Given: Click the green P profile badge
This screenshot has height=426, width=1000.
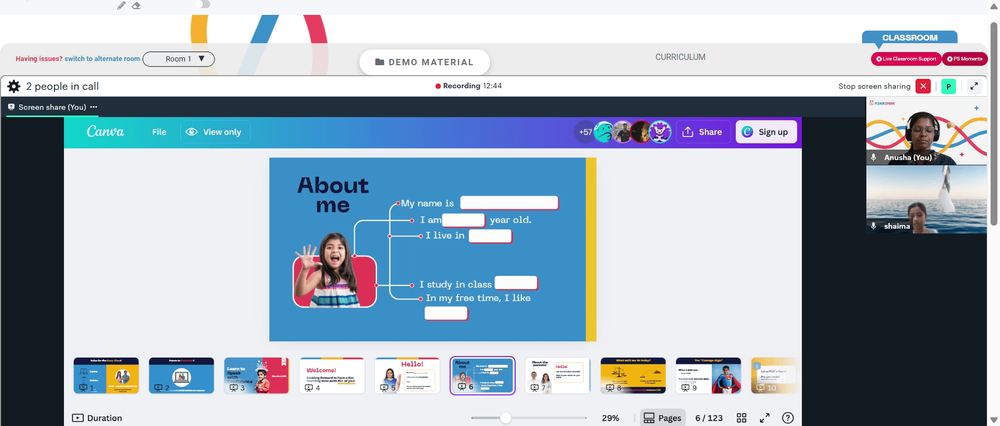Looking at the screenshot, I should (x=948, y=86).
